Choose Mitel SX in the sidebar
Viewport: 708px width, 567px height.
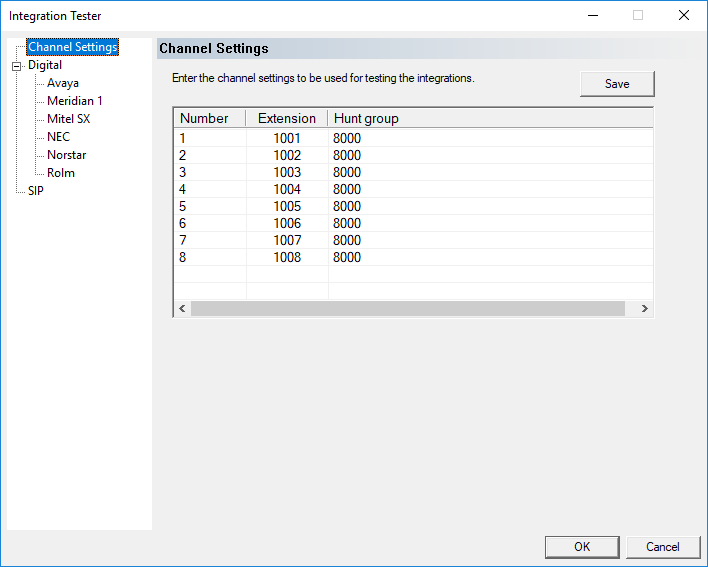(x=68, y=119)
